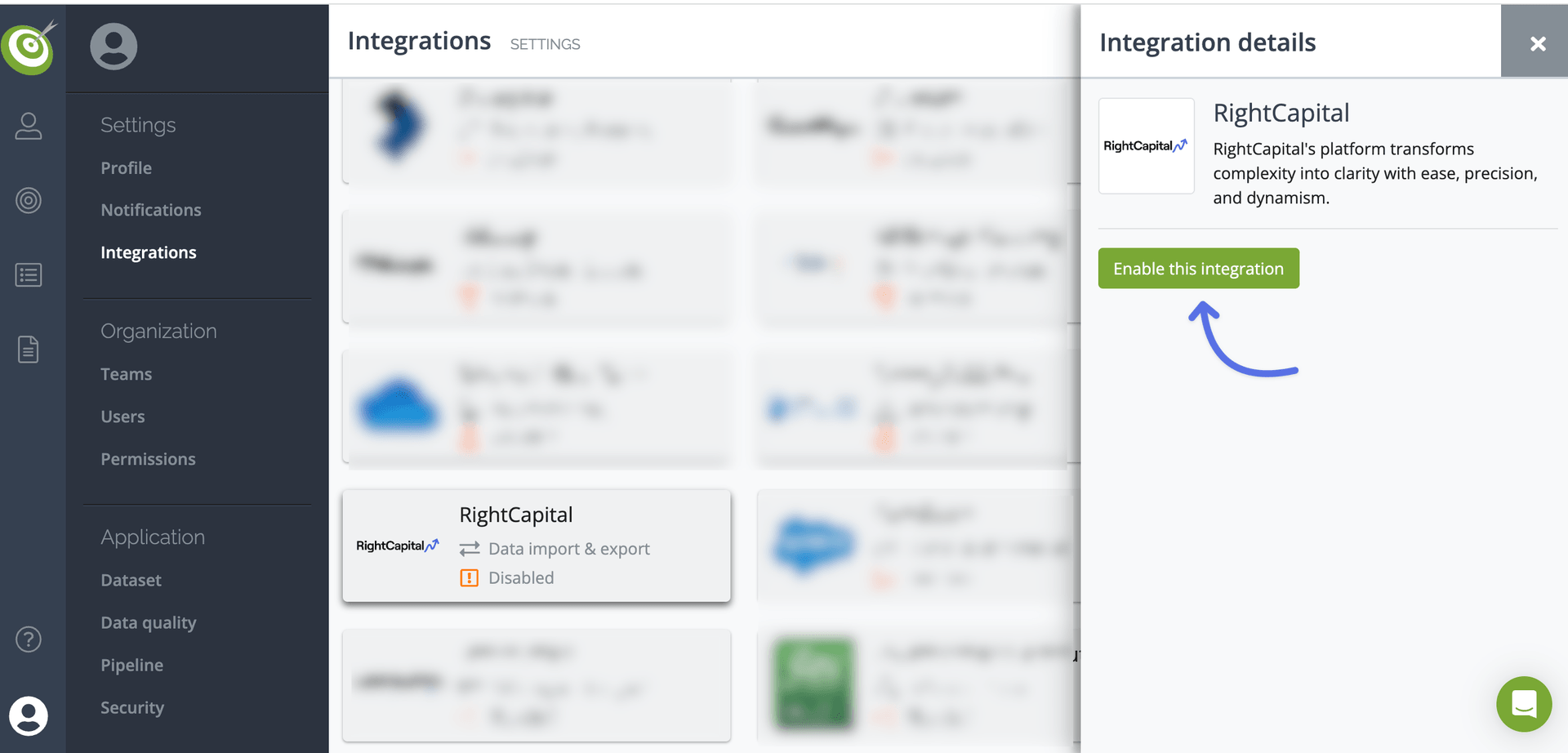Open the documents page icon in sidebar
This screenshot has height=753, width=1568.
click(x=29, y=350)
